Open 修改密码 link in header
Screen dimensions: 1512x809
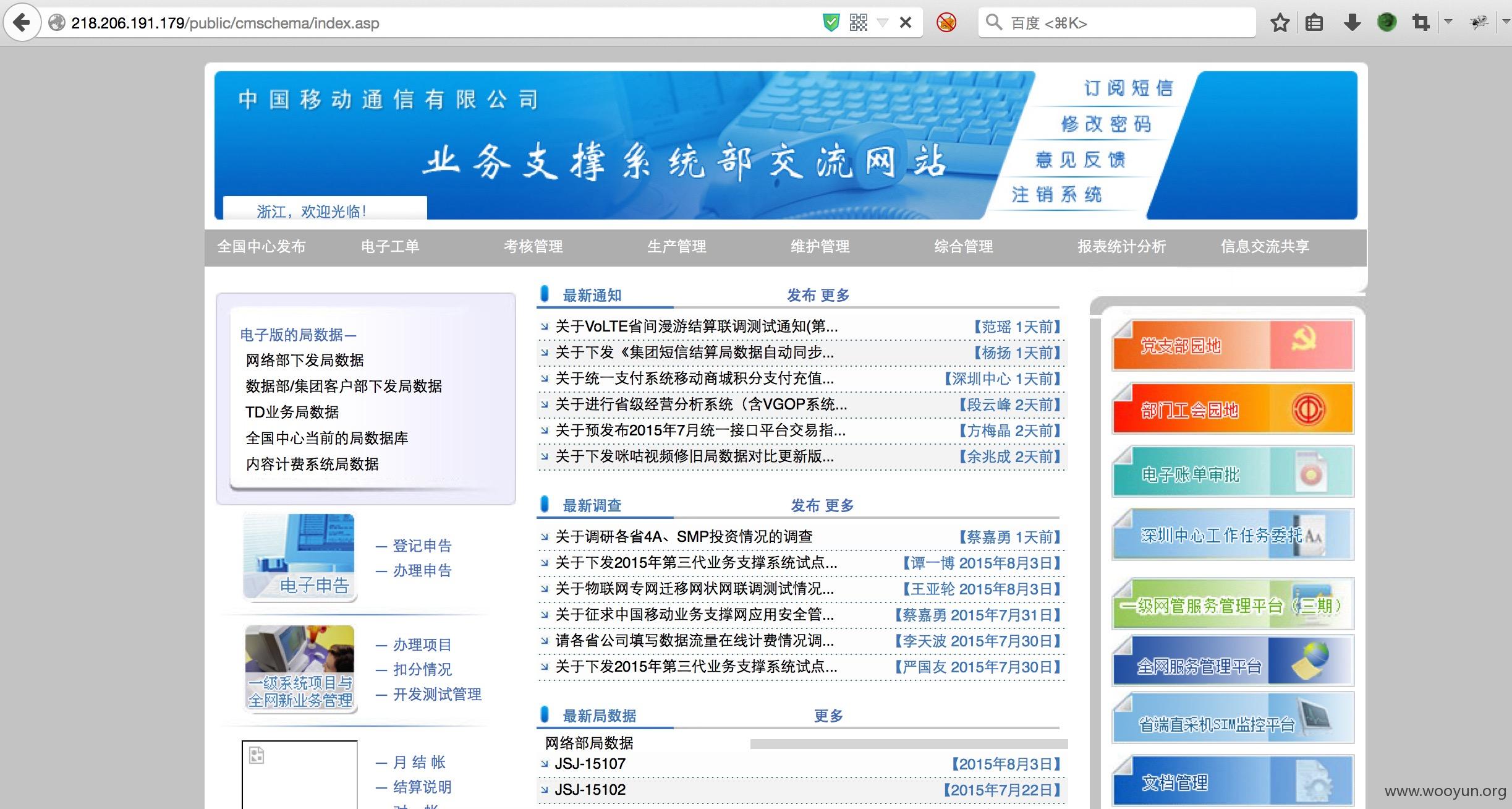(x=1106, y=124)
